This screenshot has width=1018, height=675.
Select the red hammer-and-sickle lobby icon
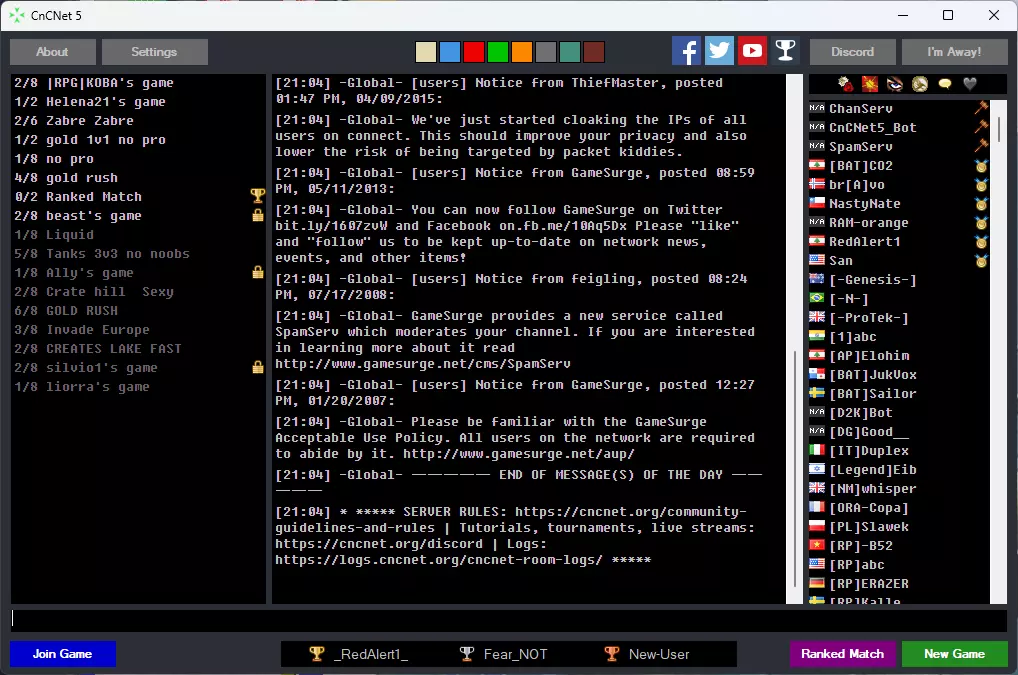click(870, 84)
